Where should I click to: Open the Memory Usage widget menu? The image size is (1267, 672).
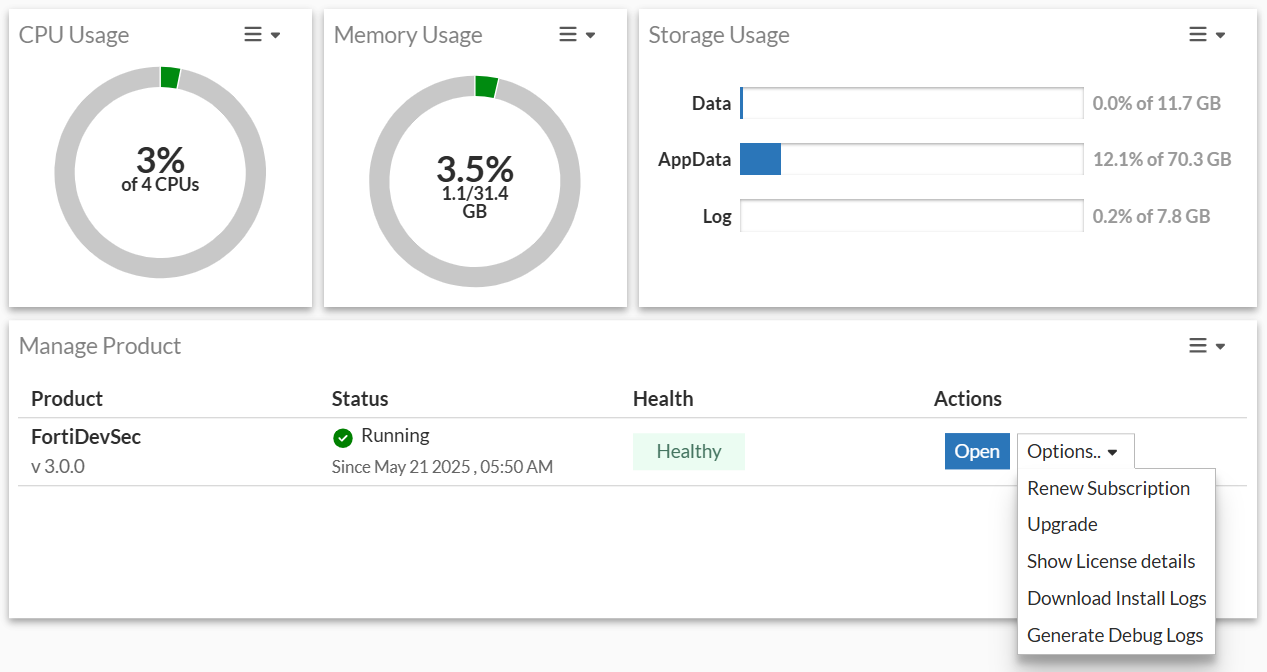pyautogui.click(x=570, y=33)
